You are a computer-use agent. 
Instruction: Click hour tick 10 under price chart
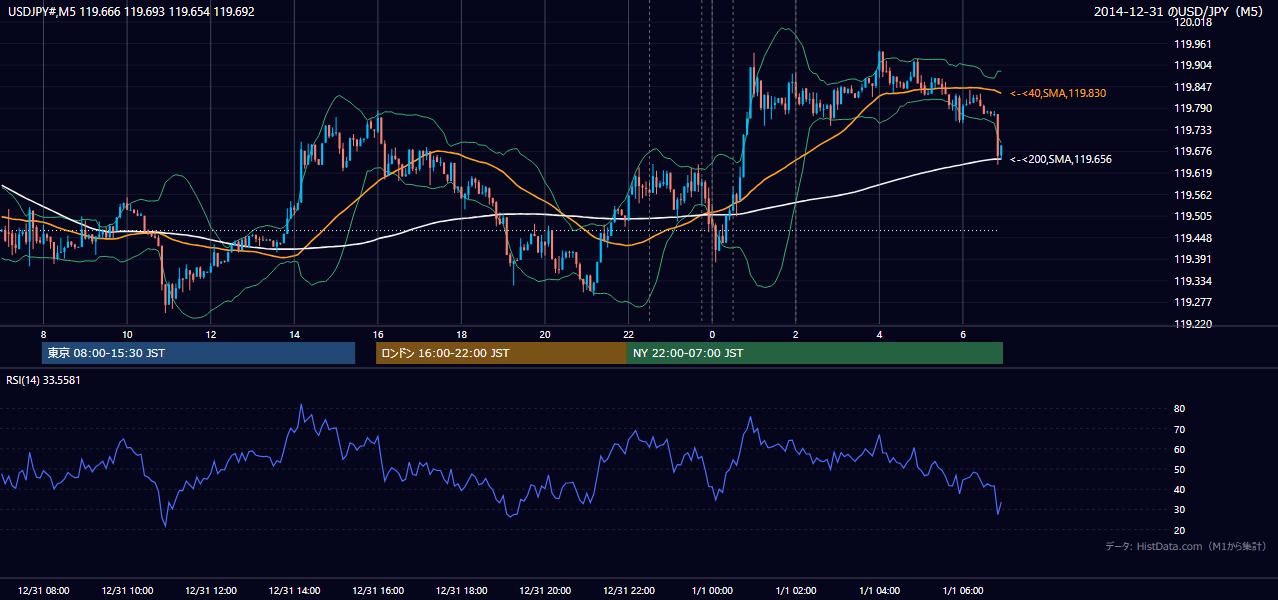click(x=127, y=333)
